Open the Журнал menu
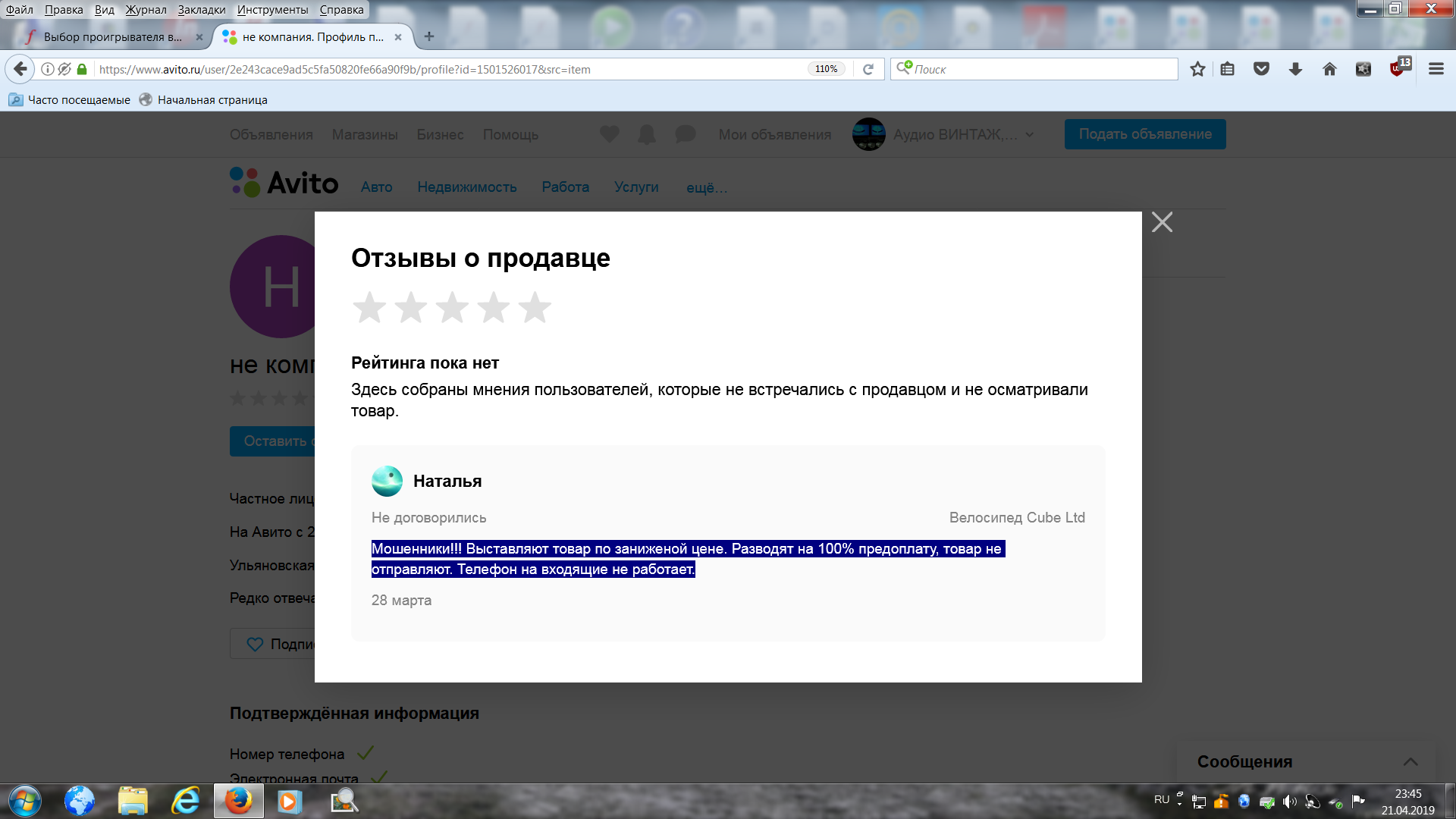The image size is (1456, 819). (146, 10)
